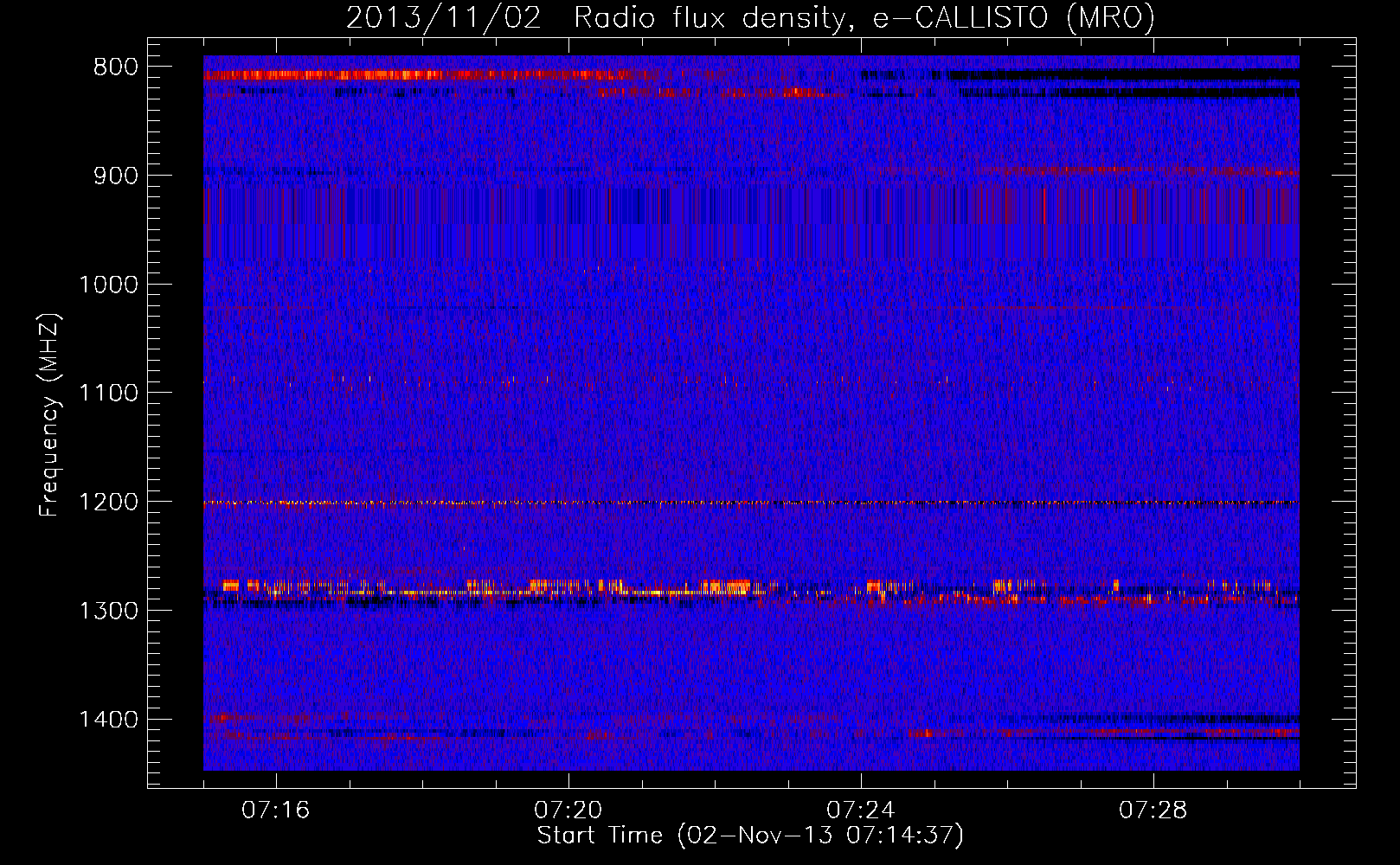Click the 07:28 time tick label

point(1153,811)
